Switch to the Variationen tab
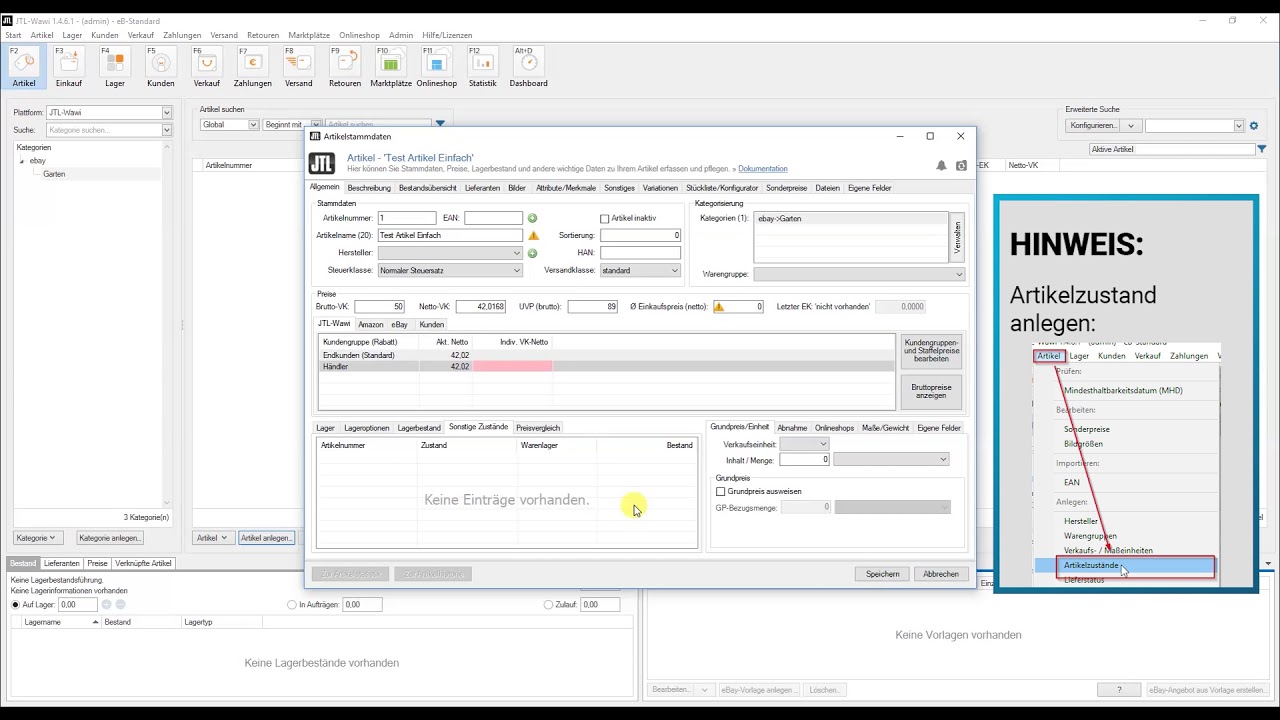 660,188
